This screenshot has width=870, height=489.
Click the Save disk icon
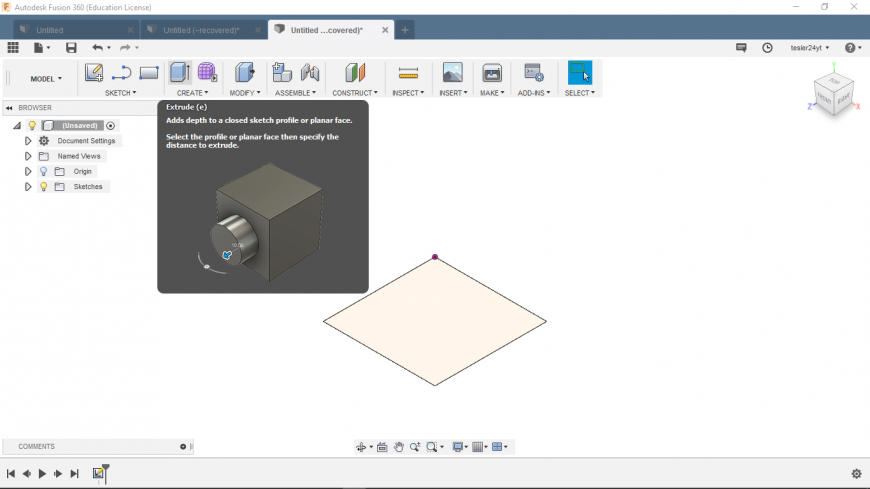[x=71, y=48]
